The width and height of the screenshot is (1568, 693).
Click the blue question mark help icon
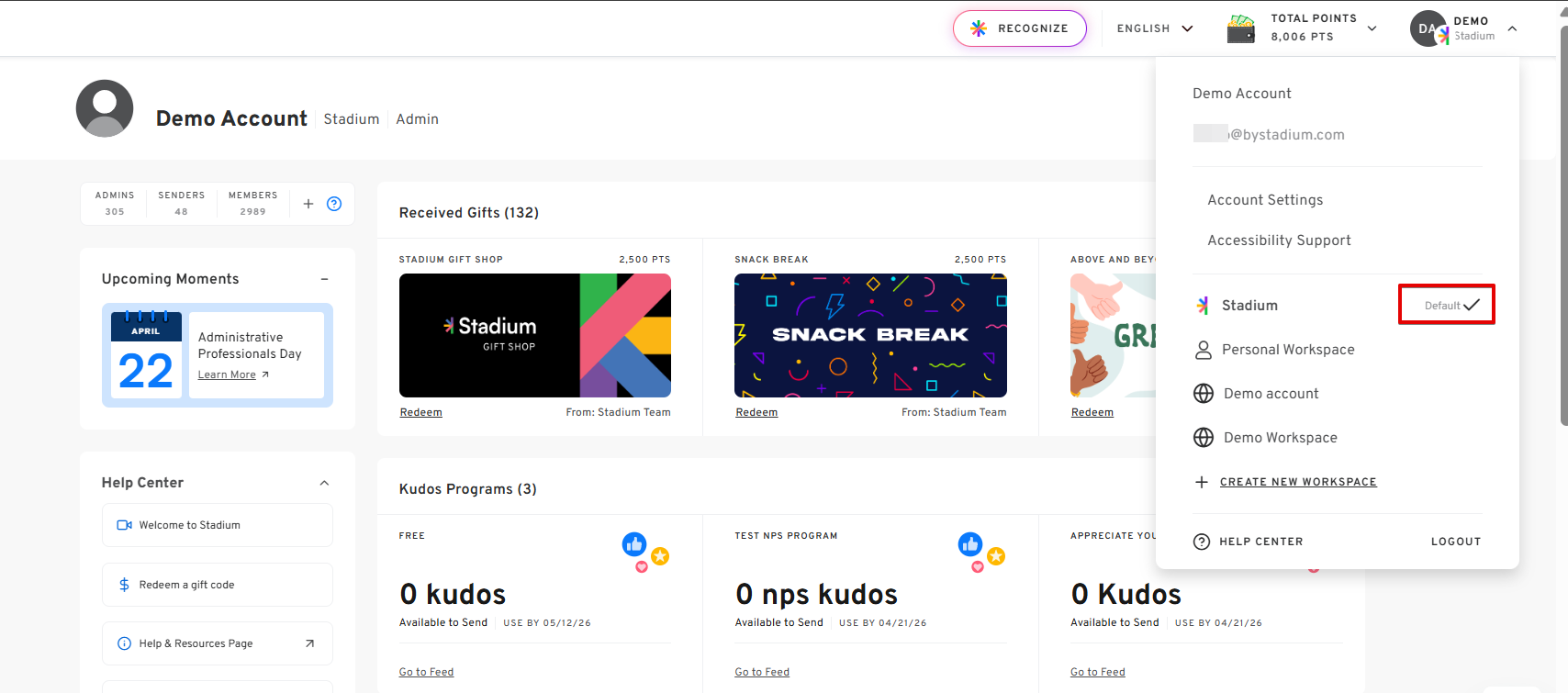pos(334,204)
